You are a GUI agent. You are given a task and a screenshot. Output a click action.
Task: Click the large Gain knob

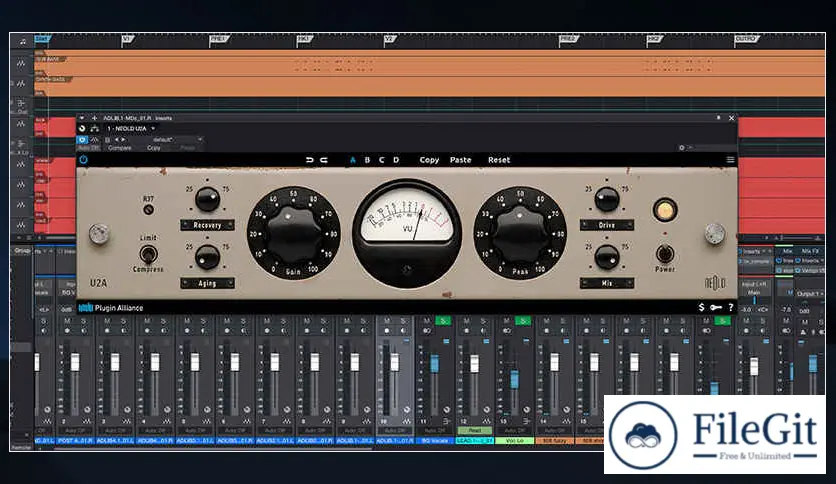pos(293,232)
